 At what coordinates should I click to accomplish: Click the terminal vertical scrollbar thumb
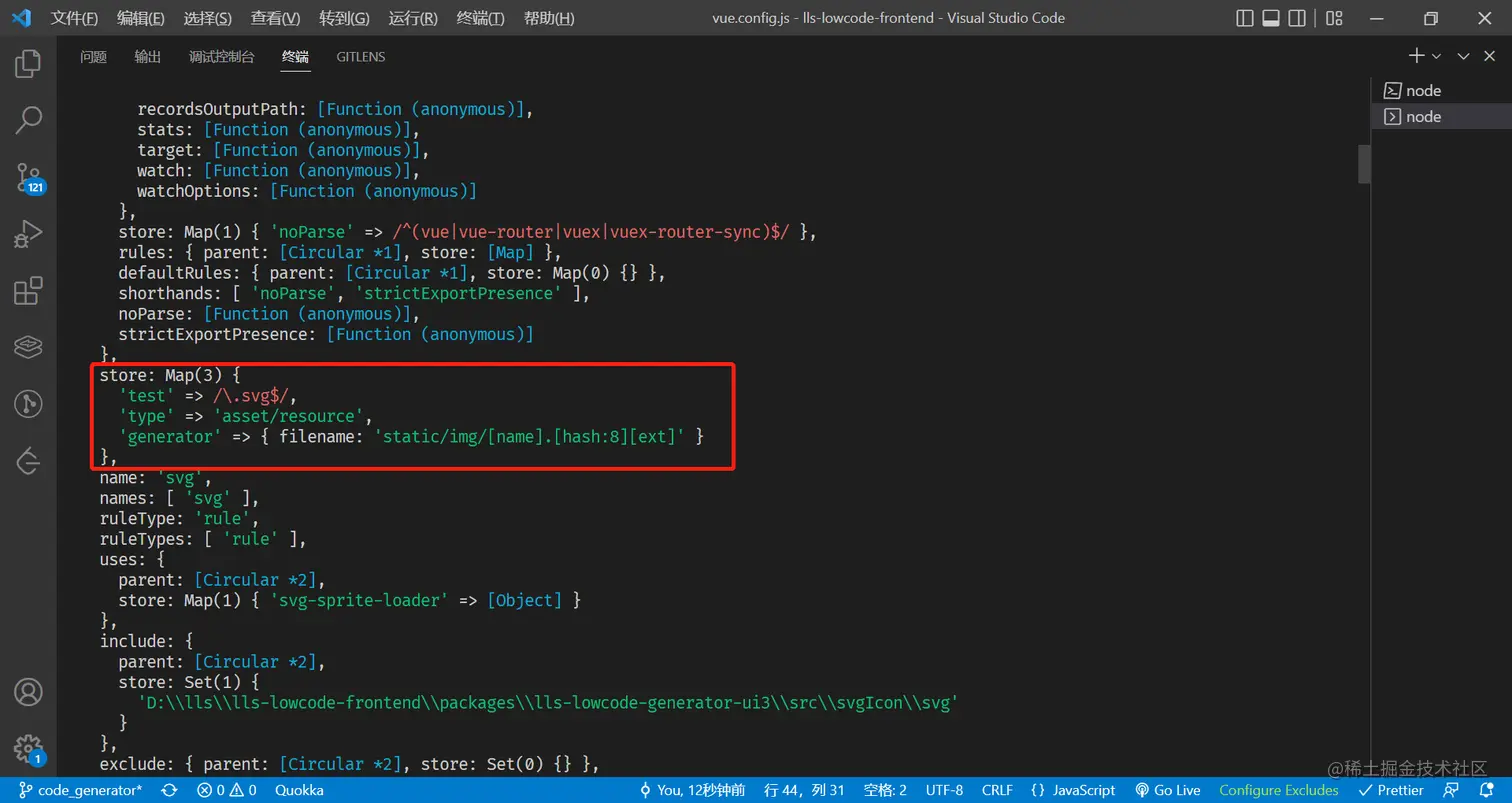pyautogui.click(x=1363, y=164)
